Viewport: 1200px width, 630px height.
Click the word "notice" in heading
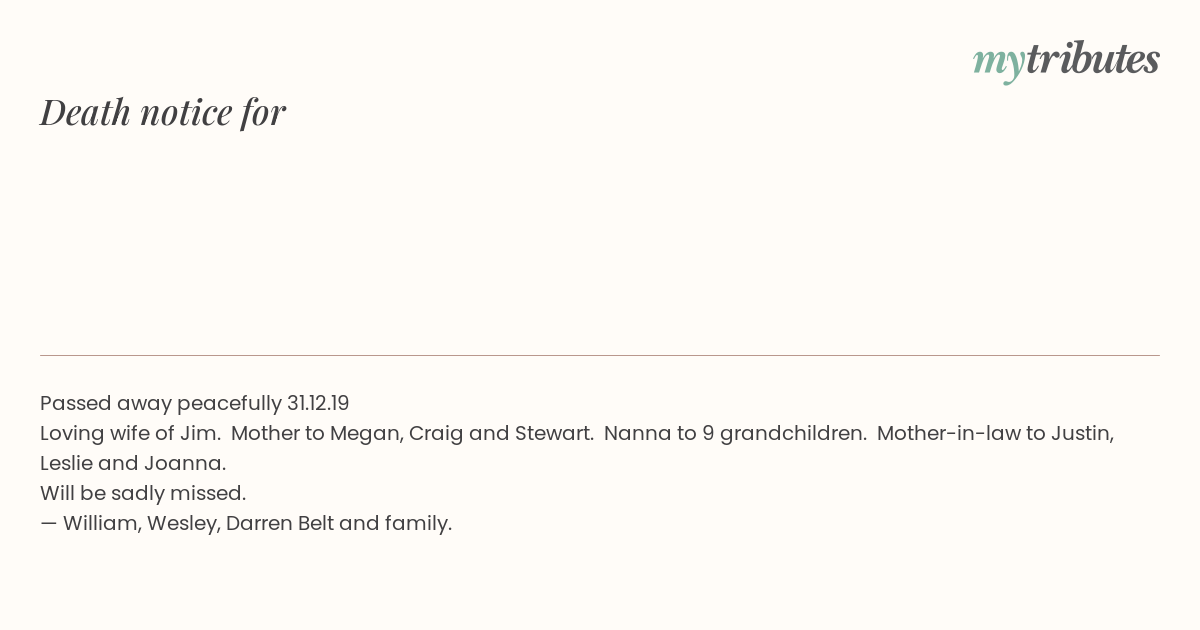click(x=186, y=112)
